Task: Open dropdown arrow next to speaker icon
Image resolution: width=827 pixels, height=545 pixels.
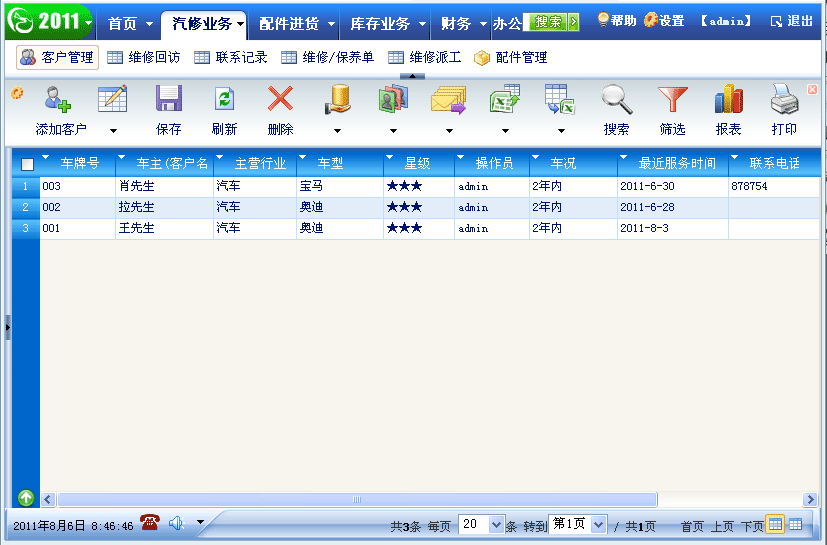Action: [x=200, y=522]
